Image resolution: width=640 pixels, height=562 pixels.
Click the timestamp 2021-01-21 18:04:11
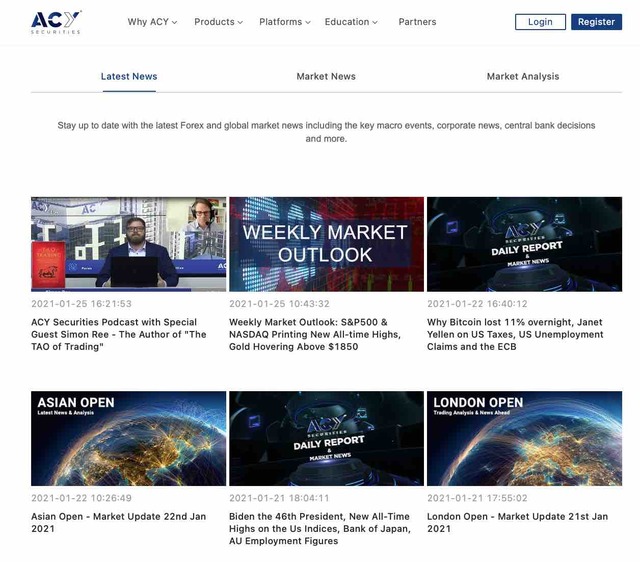point(279,498)
